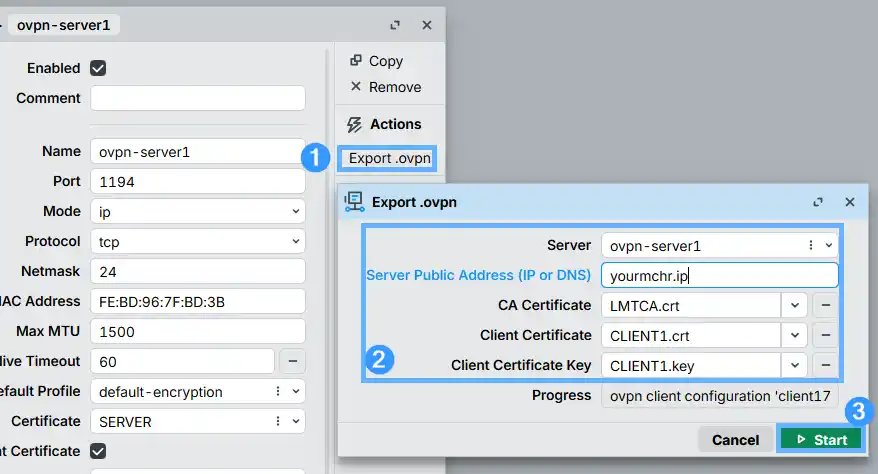Expand the Default Profile dropdown arrow
This screenshot has width=878, height=474.
(x=296, y=391)
